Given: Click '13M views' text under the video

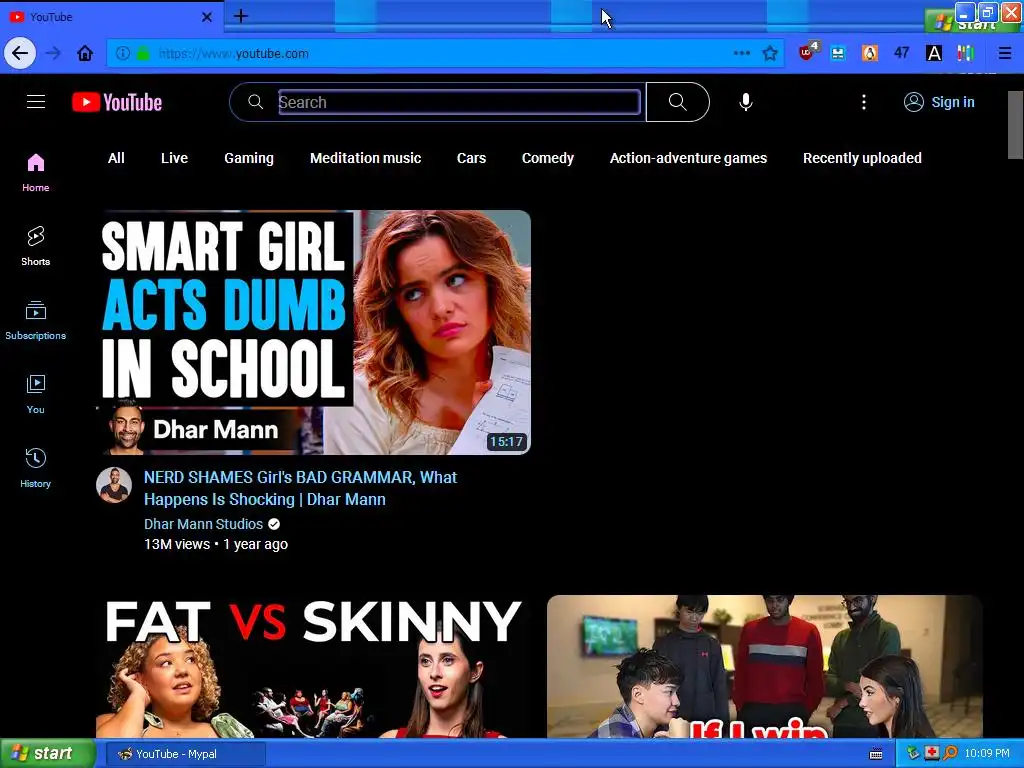Looking at the screenshot, I should tap(177, 544).
